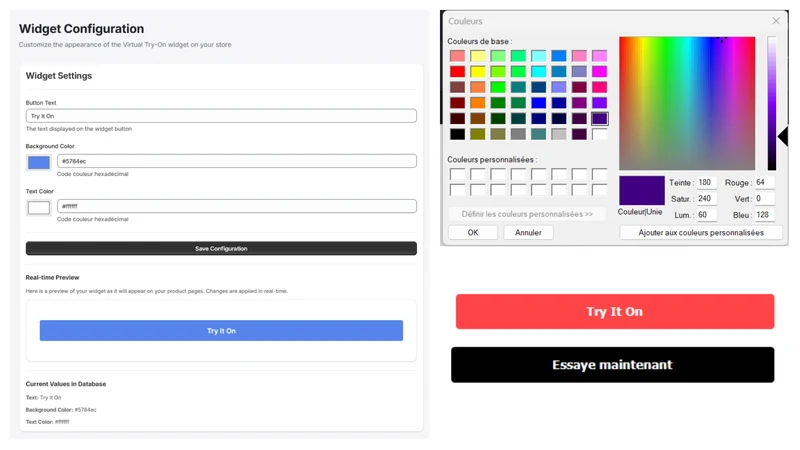
Task: Click the Widget Settings heading
Action: pyautogui.click(x=59, y=76)
